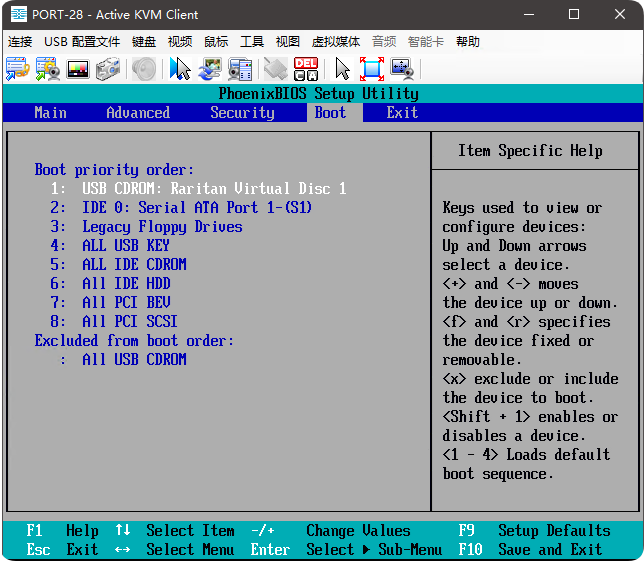Click the Boot priority order heading
644x561 pixels.
[114, 170]
